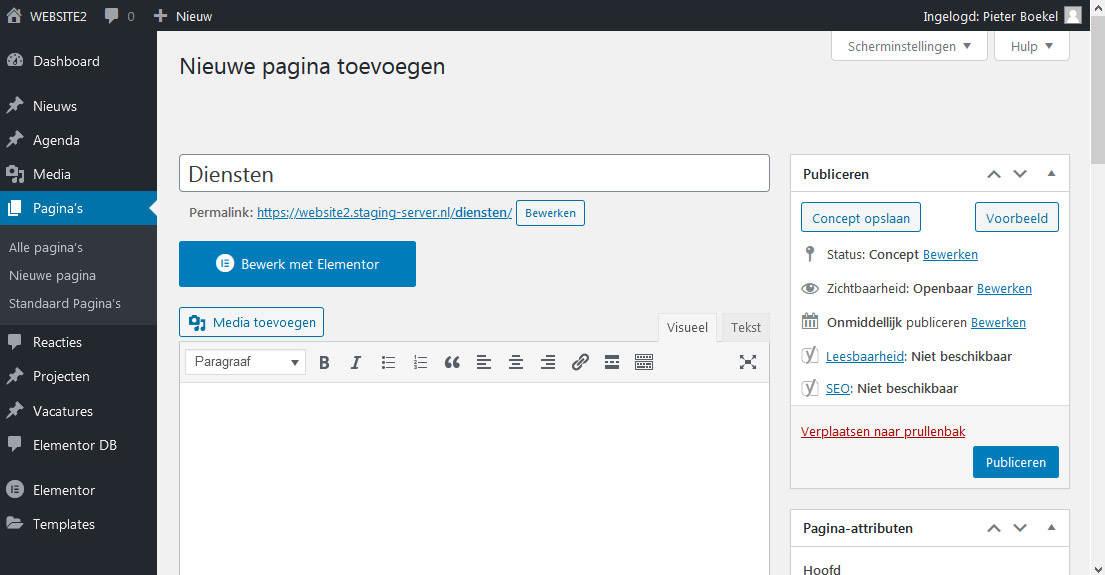The width and height of the screenshot is (1105, 575).
Task: Apply blockquote formatting
Action: 452,362
